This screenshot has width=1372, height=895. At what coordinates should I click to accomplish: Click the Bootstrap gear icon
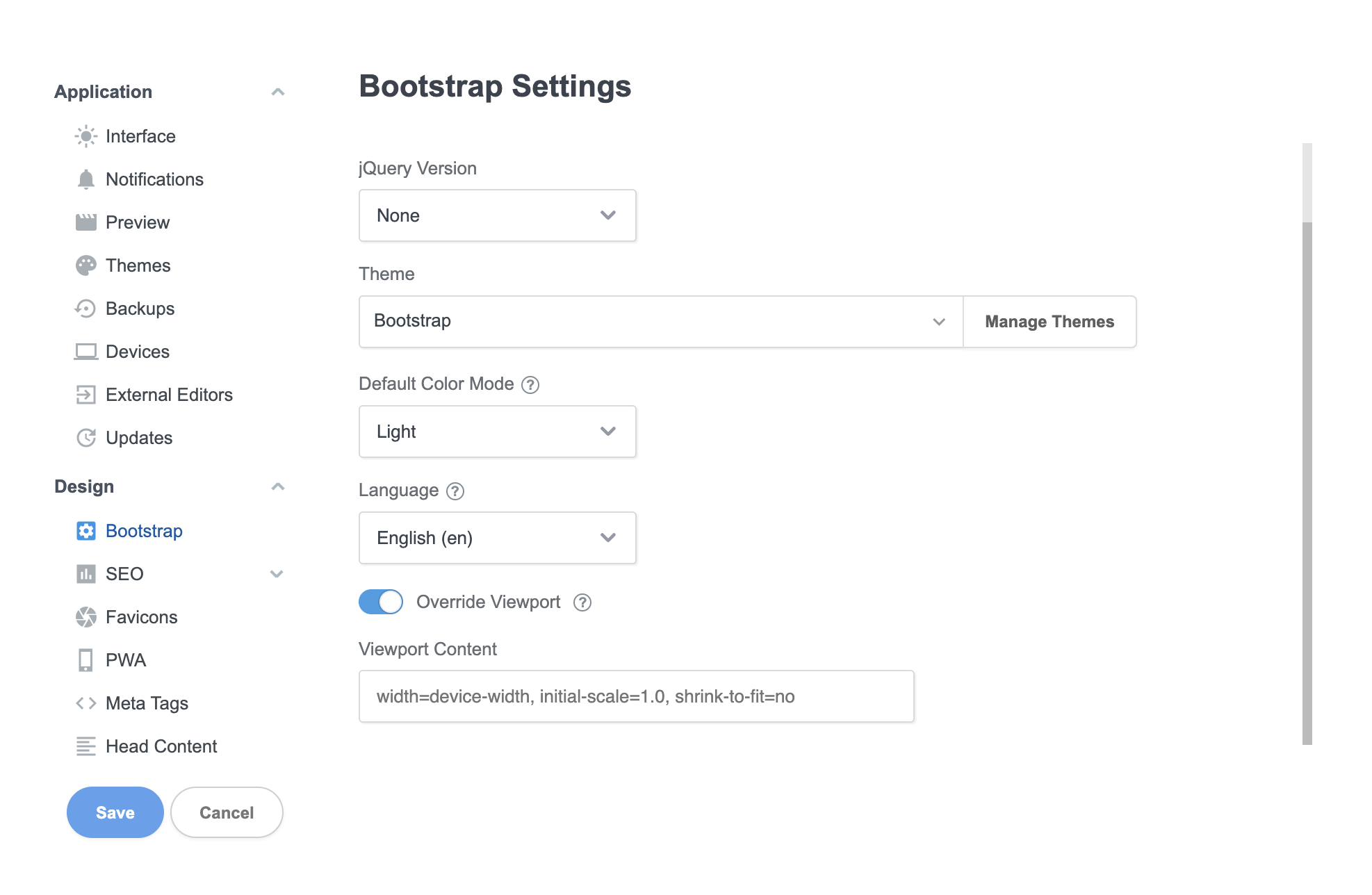(x=85, y=531)
